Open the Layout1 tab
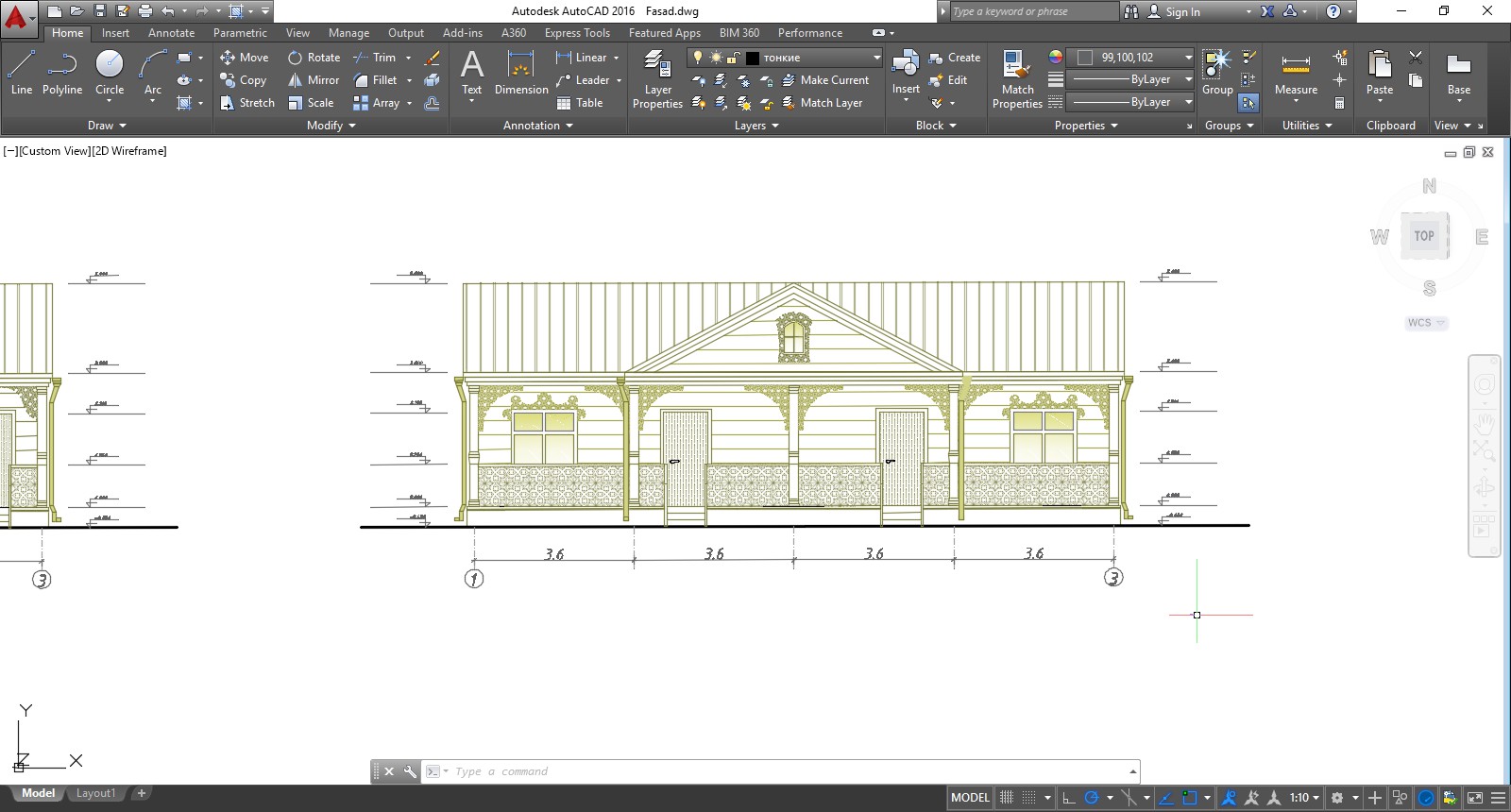 [x=95, y=794]
